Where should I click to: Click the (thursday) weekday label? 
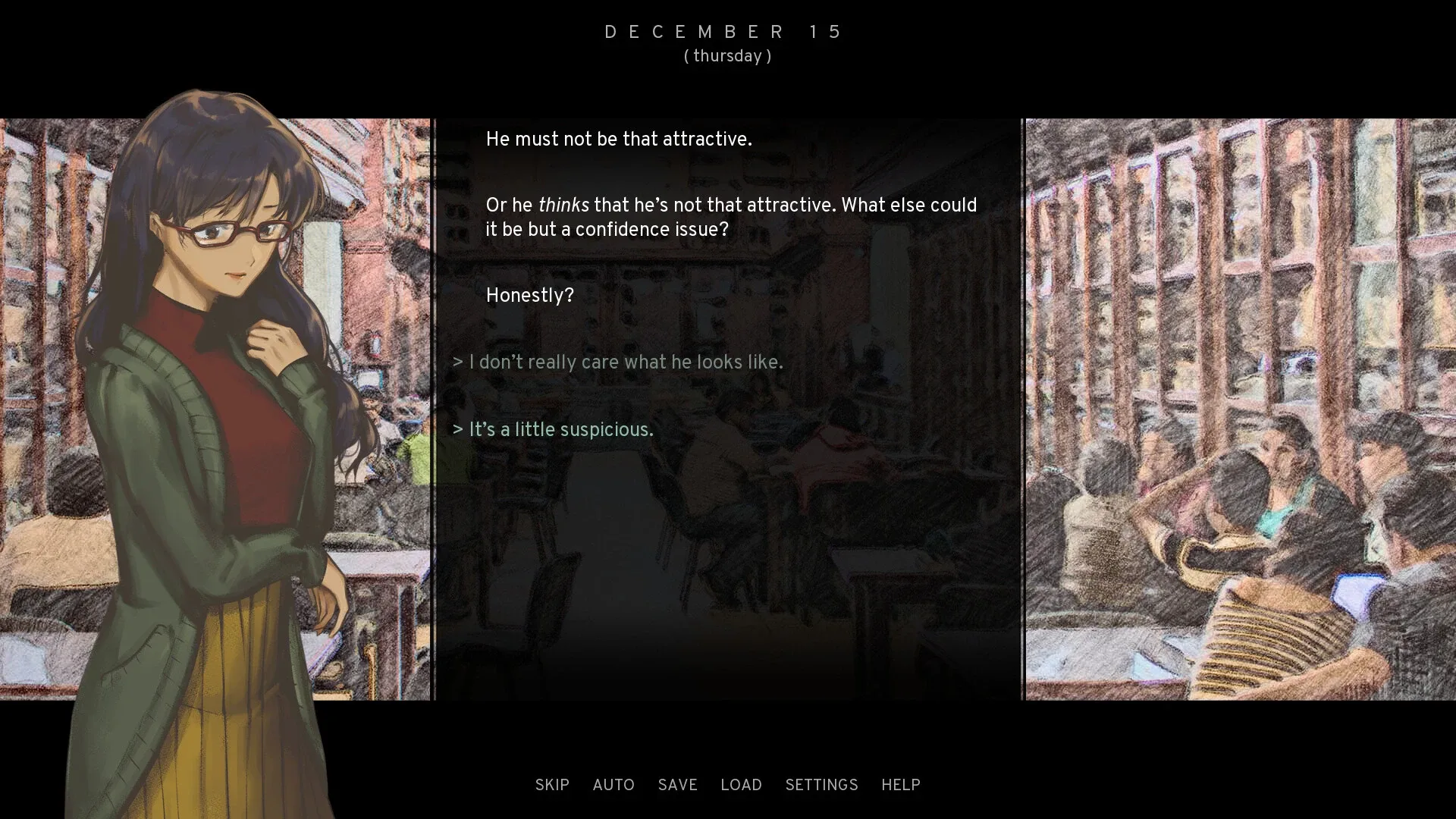click(x=727, y=56)
